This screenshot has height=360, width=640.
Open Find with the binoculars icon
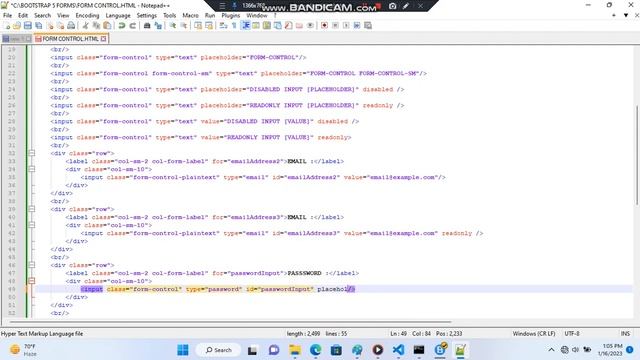coord(147,25)
